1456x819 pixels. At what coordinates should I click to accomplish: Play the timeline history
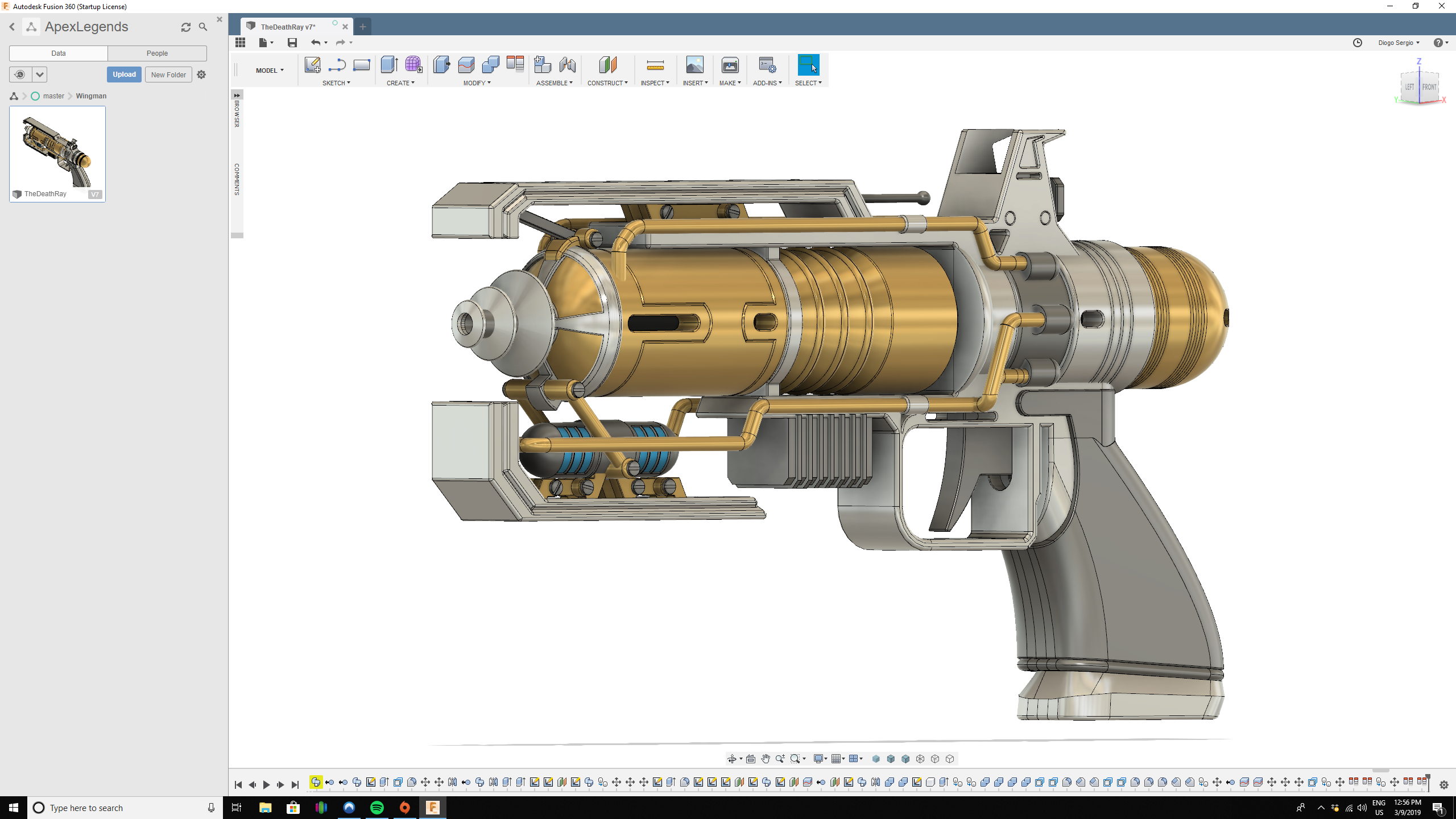pyautogui.click(x=266, y=785)
